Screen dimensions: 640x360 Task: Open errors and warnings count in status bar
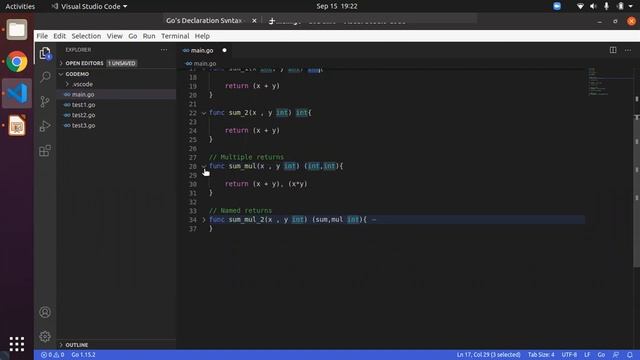pyautogui.click(x=52, y=355)
